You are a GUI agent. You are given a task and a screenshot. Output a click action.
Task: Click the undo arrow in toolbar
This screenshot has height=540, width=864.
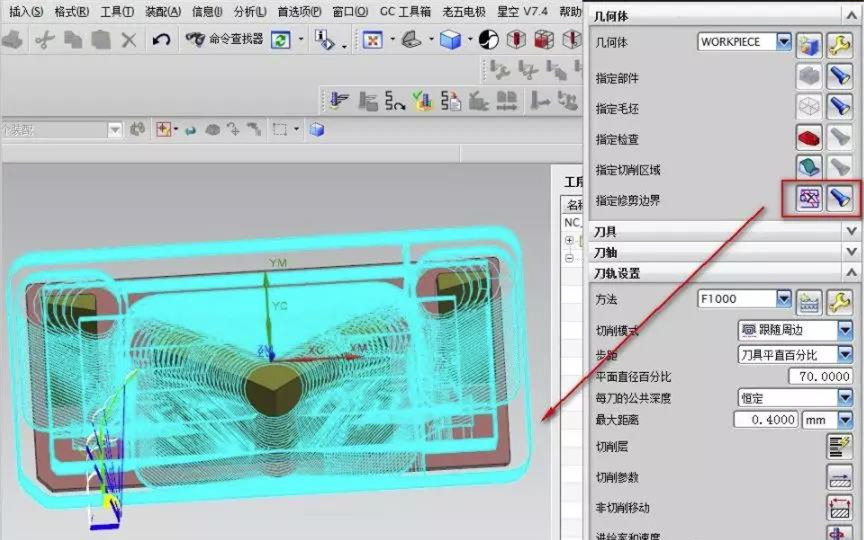click(x=161, y=39)
